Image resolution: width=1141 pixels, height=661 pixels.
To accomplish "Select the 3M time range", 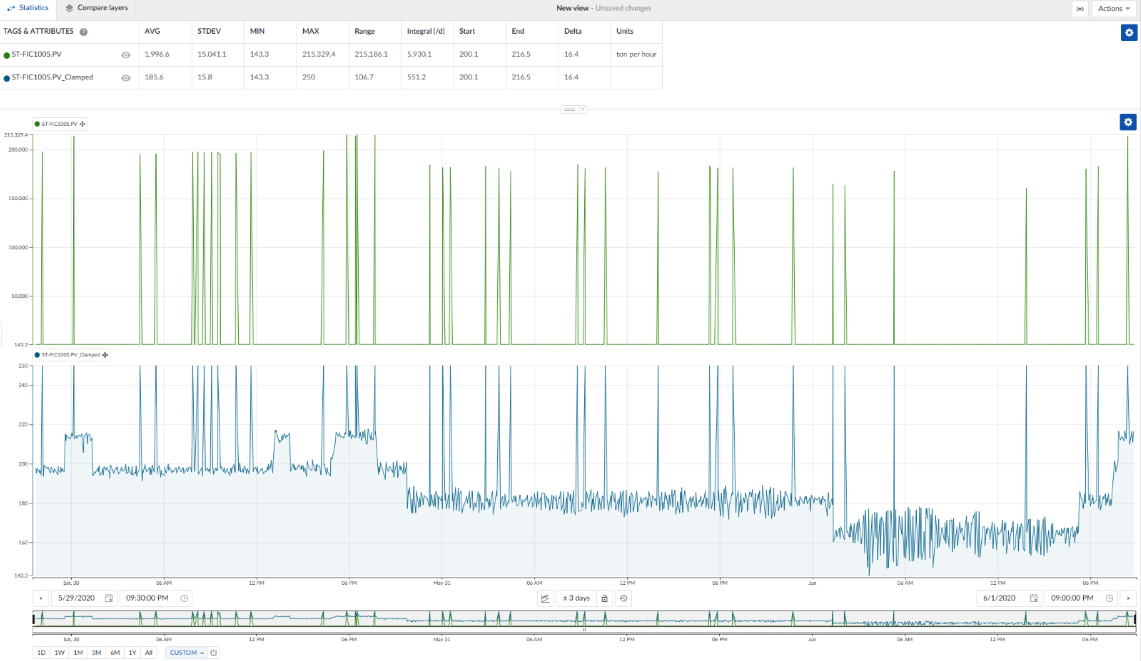I will pos(96,653).
